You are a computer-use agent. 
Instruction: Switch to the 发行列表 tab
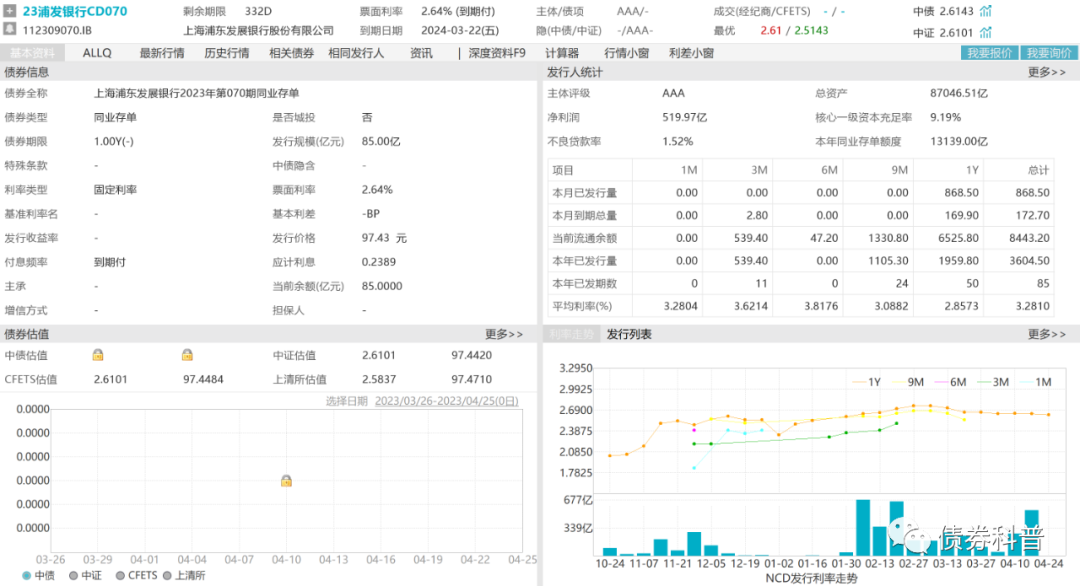(629, 334)
